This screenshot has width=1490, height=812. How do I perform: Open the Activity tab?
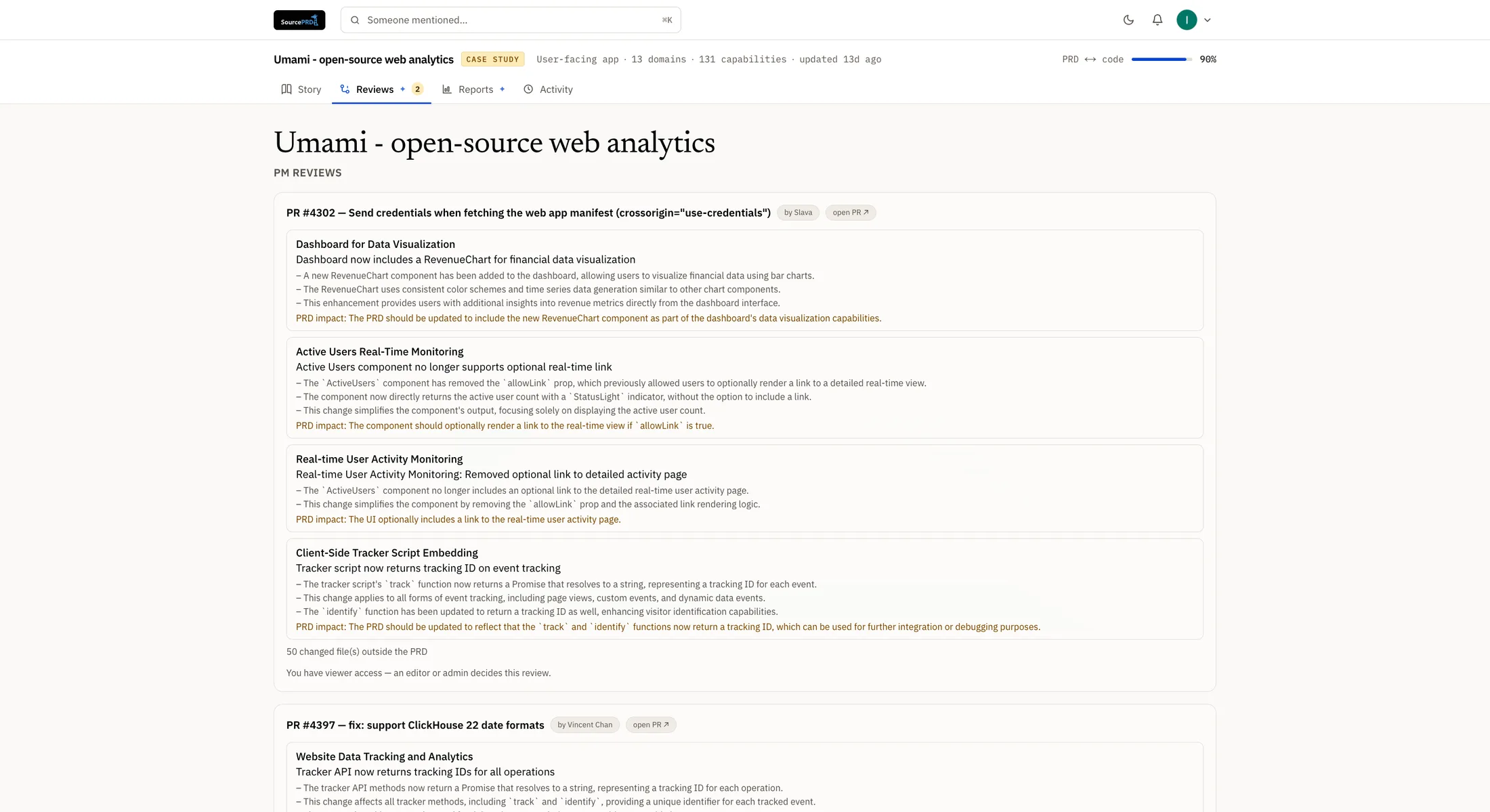pyautogui.click(x=548, y=89)
